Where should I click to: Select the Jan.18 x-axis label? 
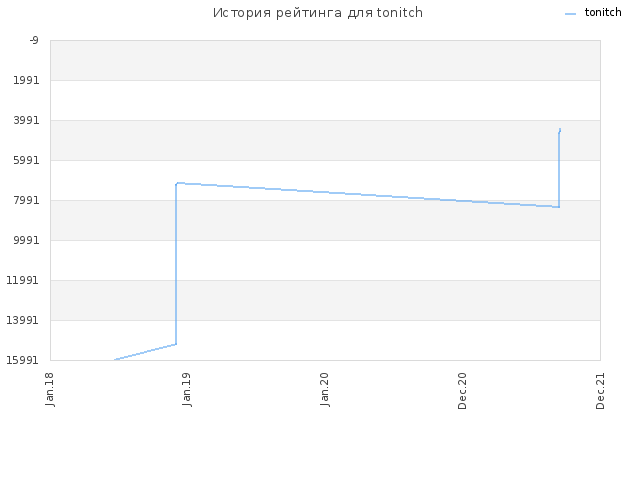pos(50,389)
